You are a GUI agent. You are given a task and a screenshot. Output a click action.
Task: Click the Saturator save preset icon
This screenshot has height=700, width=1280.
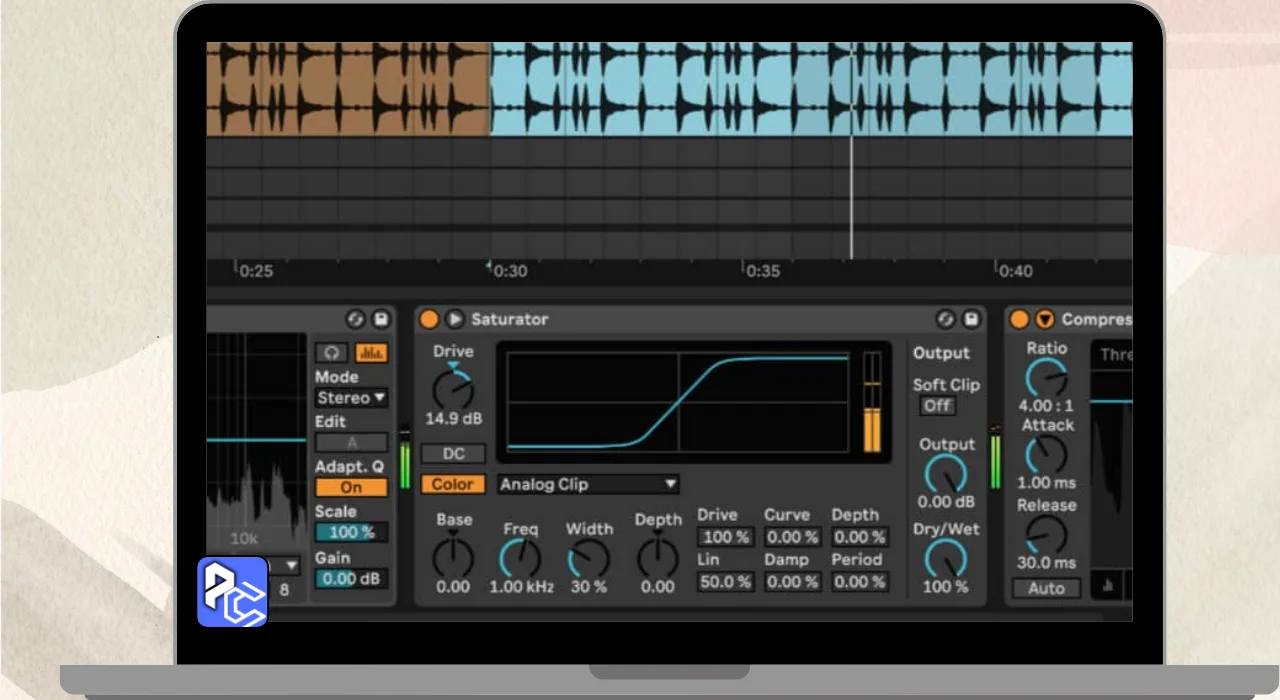click(970, 319)
